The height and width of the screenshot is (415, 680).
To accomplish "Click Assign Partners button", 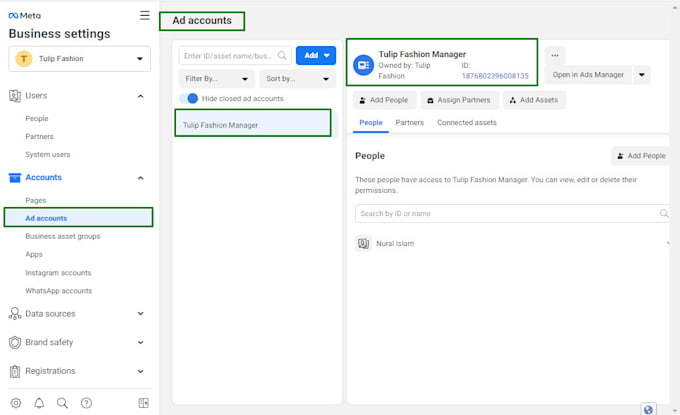I will click(x=459, y=100).
